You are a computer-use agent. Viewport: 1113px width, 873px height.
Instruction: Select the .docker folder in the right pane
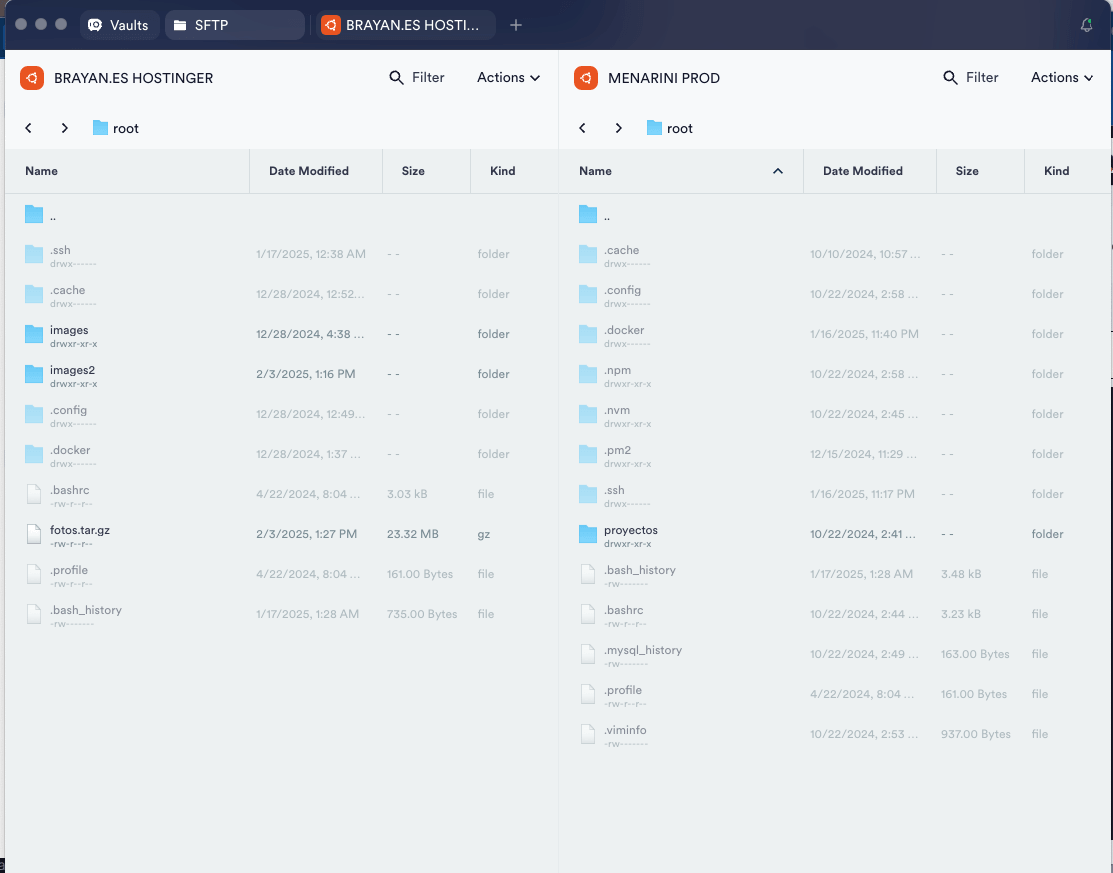pyautogui.click(x=835, y=334)
